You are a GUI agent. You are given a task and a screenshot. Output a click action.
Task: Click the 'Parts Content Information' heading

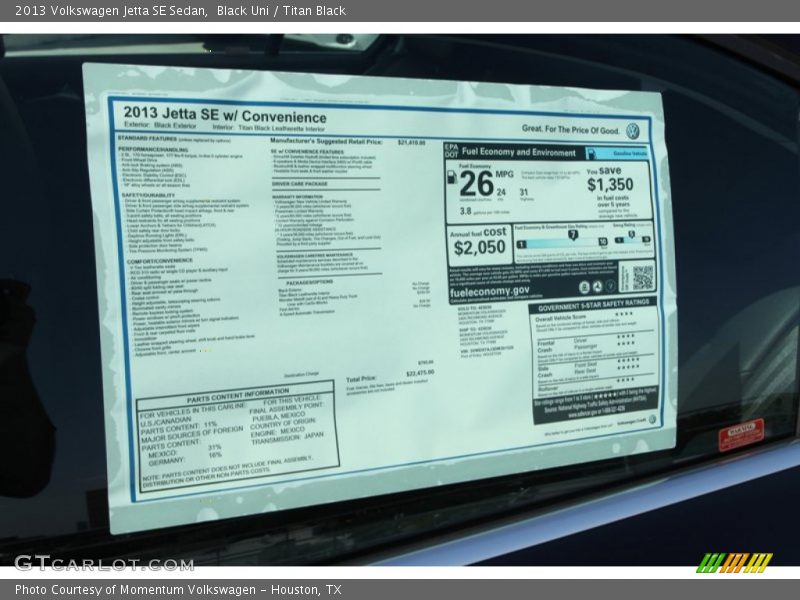pyautogui.click(x=238, y=396)
